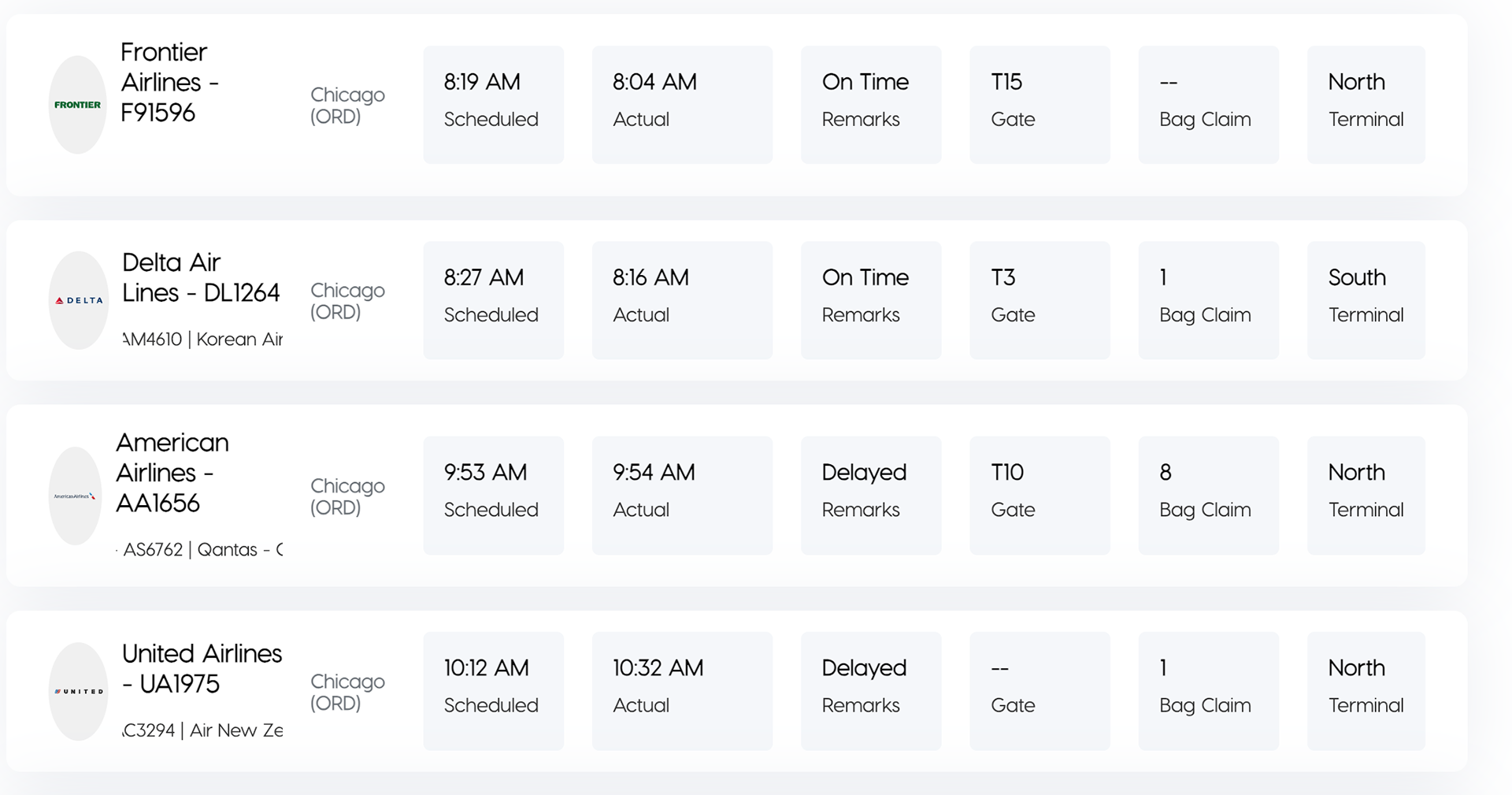Click the 10:32 AM Actual time box

(x=682, y=691)
